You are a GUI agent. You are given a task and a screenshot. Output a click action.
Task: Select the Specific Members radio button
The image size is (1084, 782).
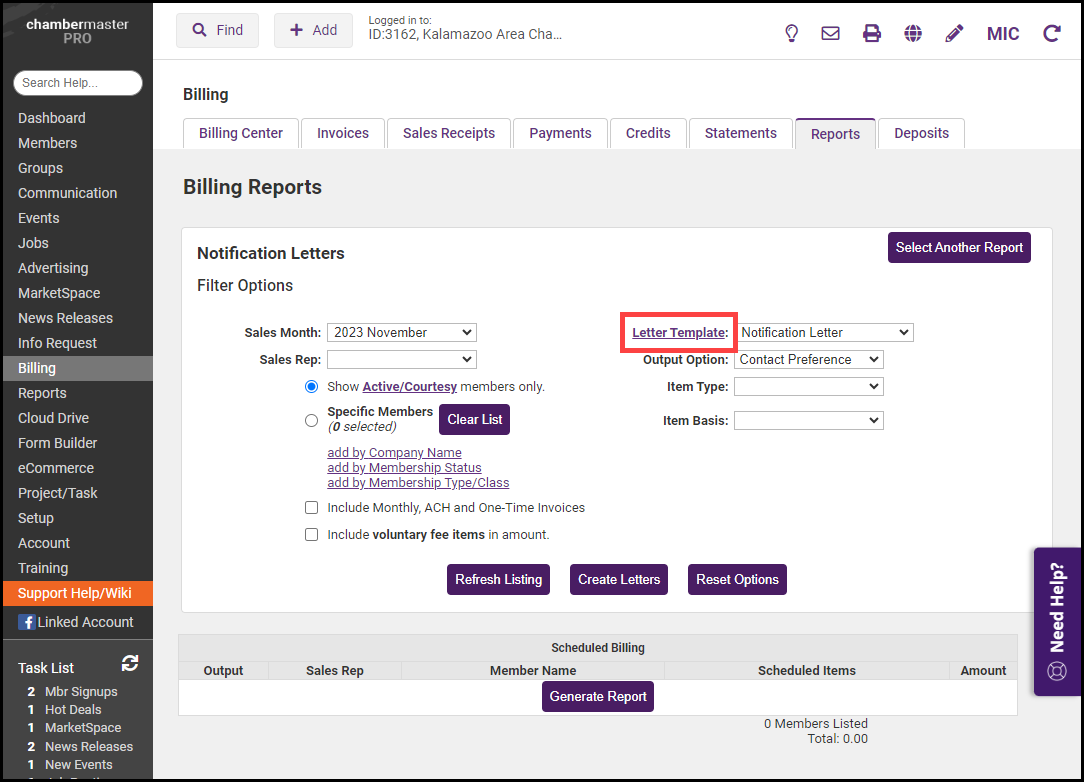pyautogui.click(x=312, y=420)
